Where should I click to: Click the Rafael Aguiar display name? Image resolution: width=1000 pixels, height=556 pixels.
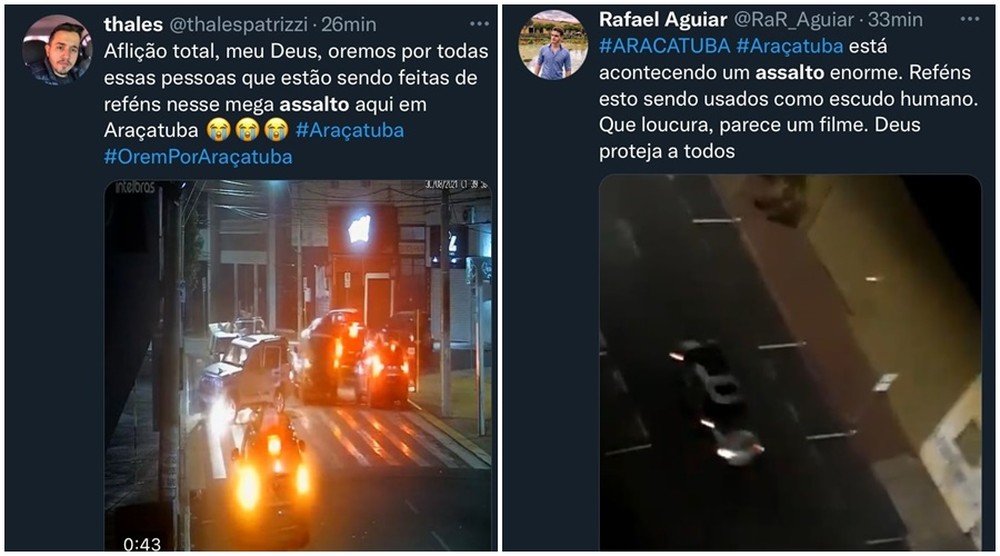click(663, 19)
